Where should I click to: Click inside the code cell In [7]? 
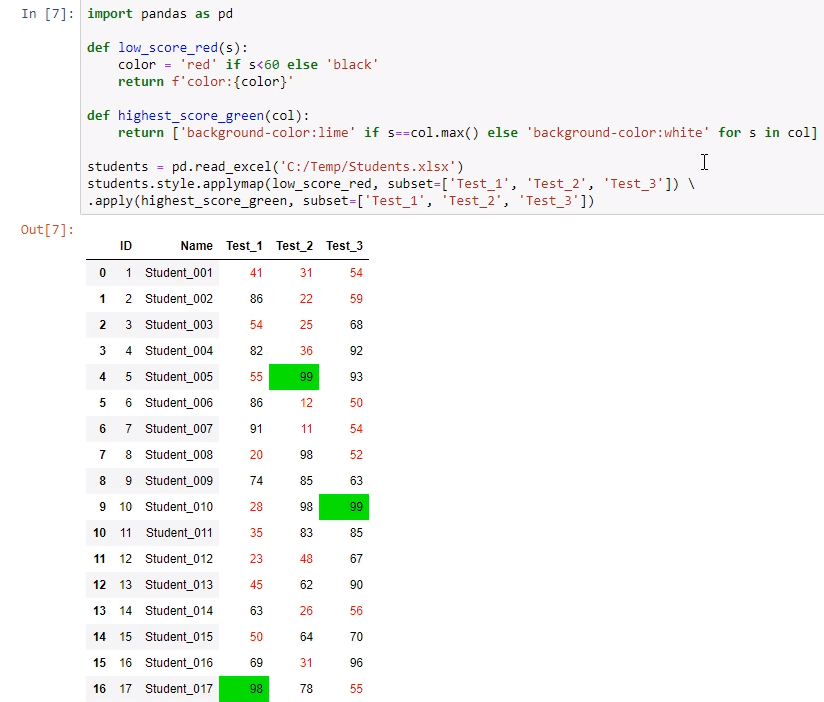[452, 107]
